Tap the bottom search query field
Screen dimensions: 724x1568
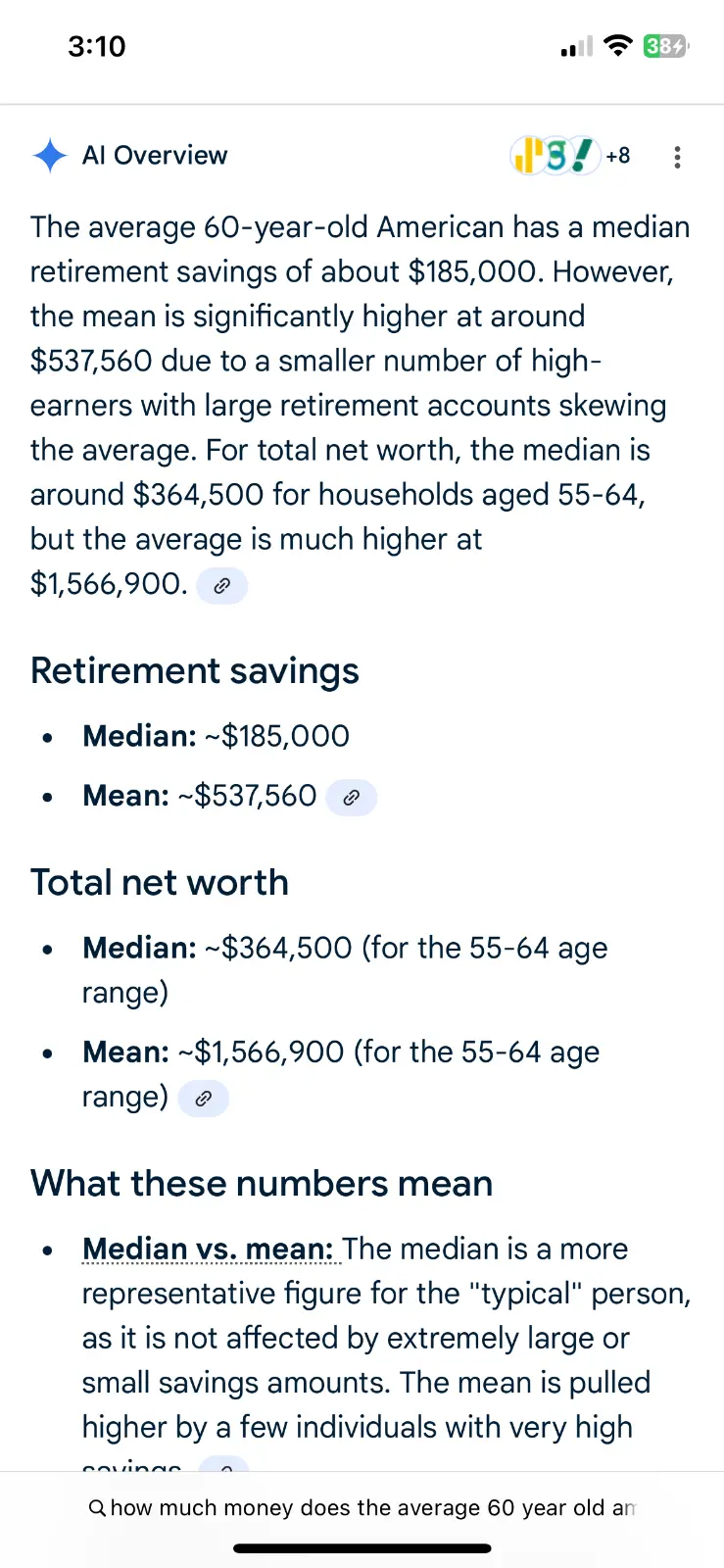[x=372, y=1508]
